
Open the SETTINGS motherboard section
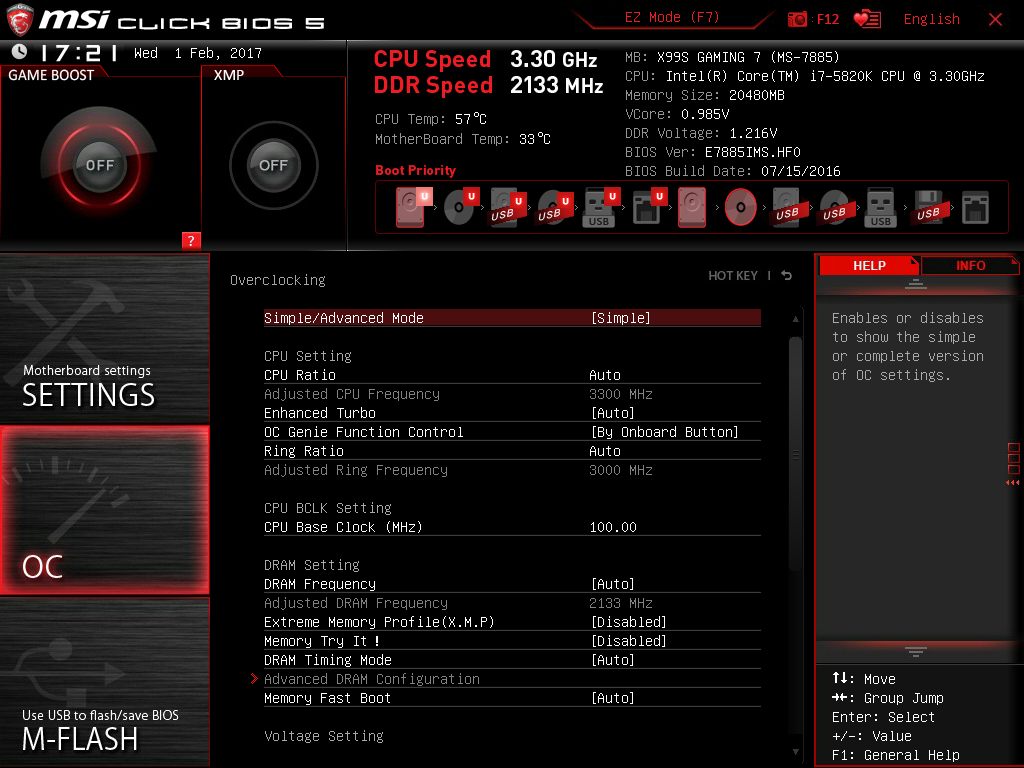click(x=104, y=340)
